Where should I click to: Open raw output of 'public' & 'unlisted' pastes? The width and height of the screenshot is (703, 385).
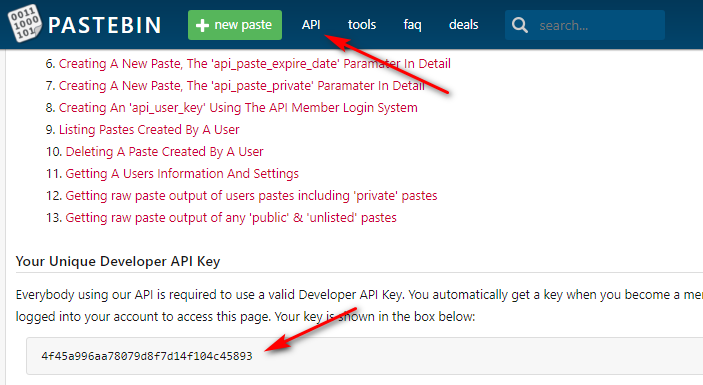[x=231, y=217]
